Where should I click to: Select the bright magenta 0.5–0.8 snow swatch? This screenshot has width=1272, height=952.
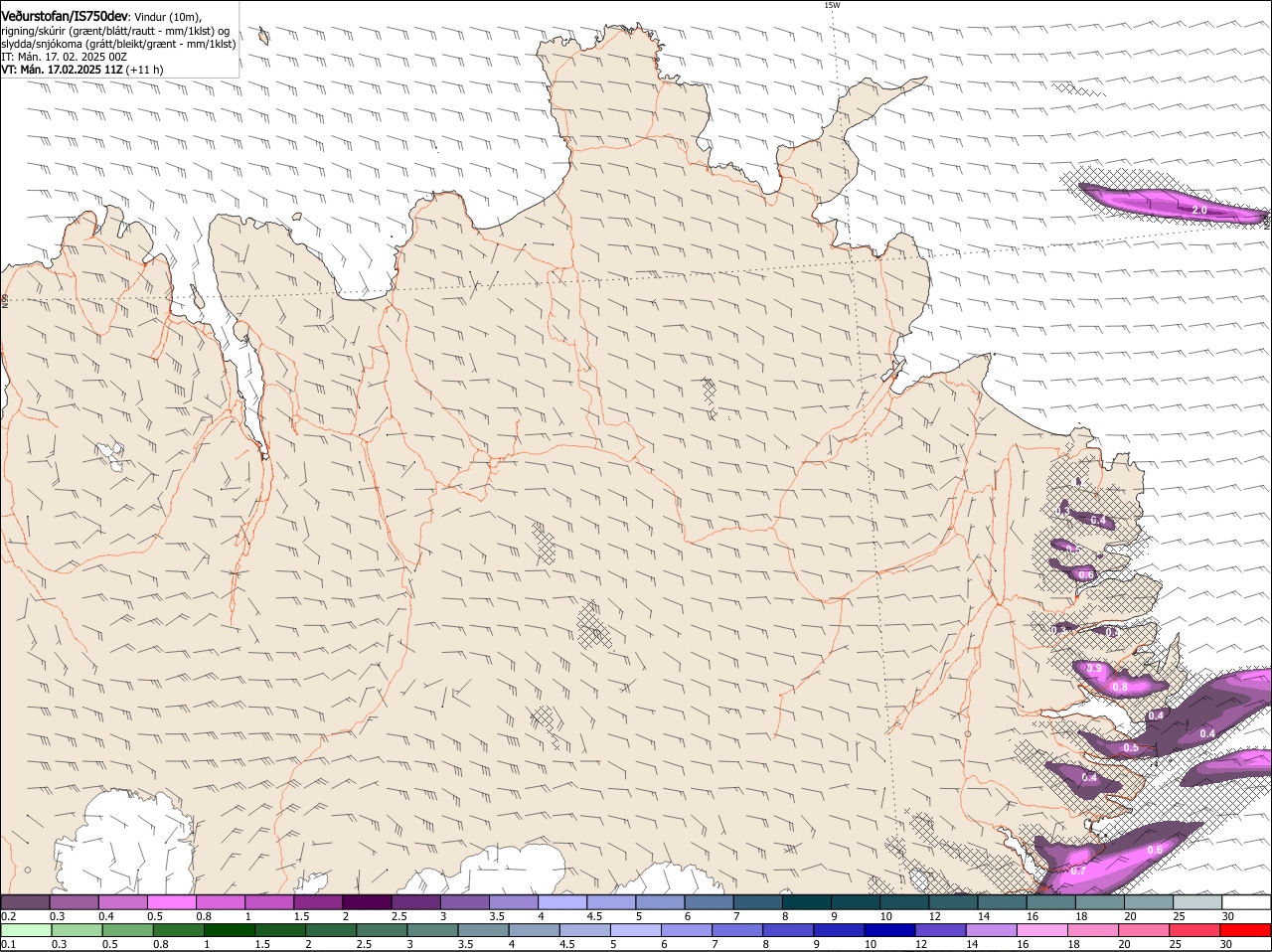pos(172,901)
